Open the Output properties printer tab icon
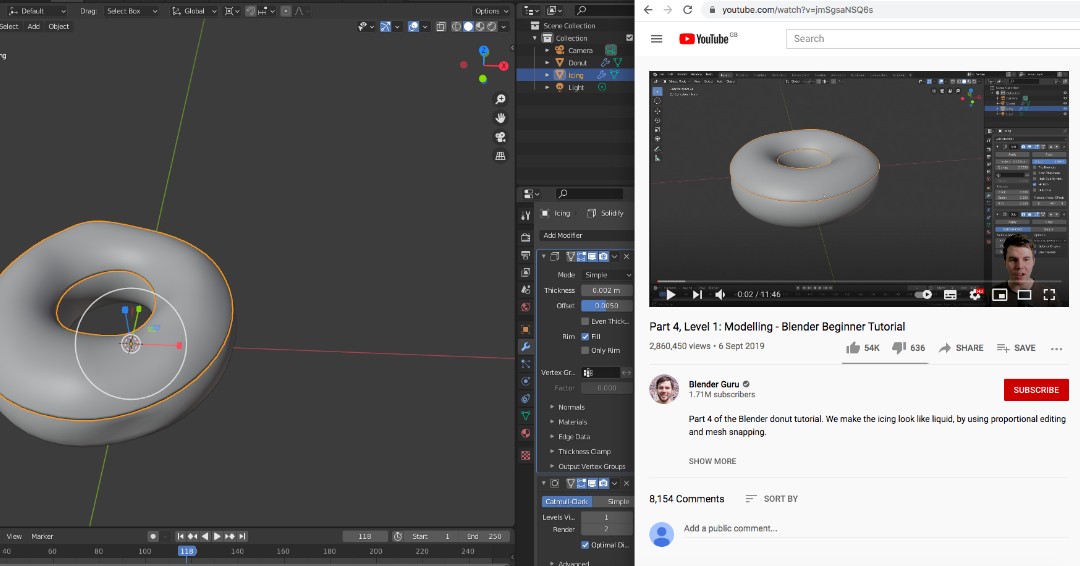Viewport: 1080px width, 566px height. click(526, 255)
